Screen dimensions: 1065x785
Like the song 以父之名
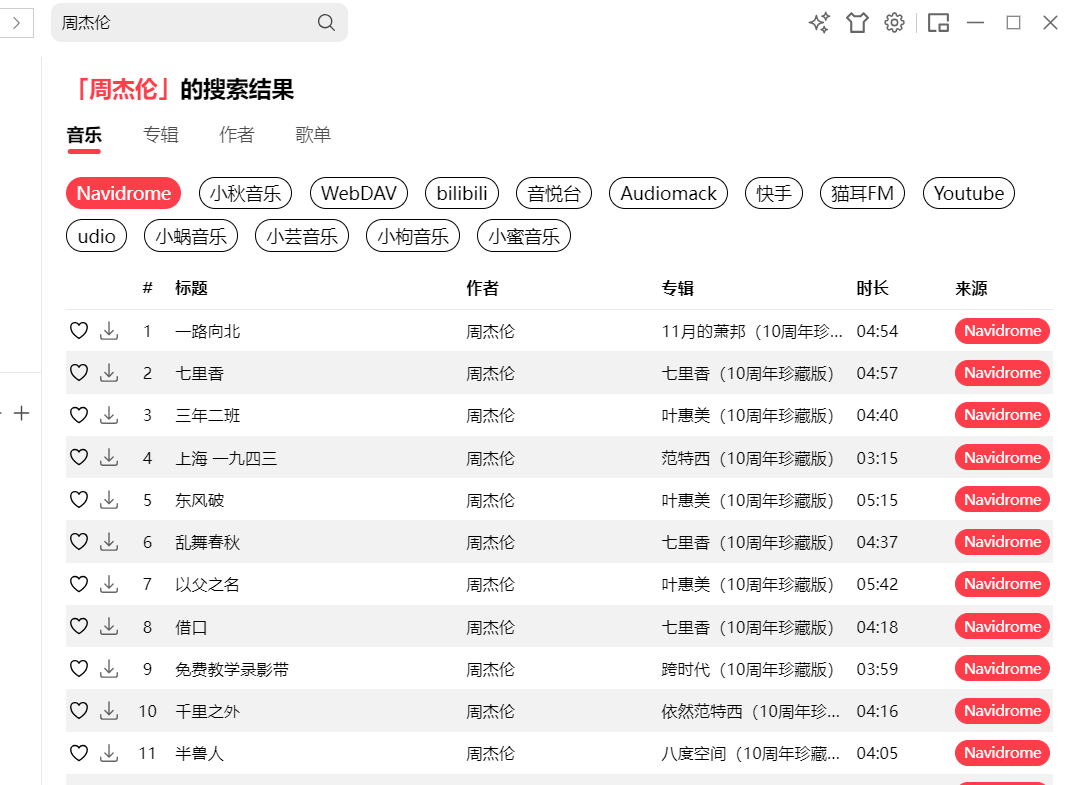click(79, 584)
